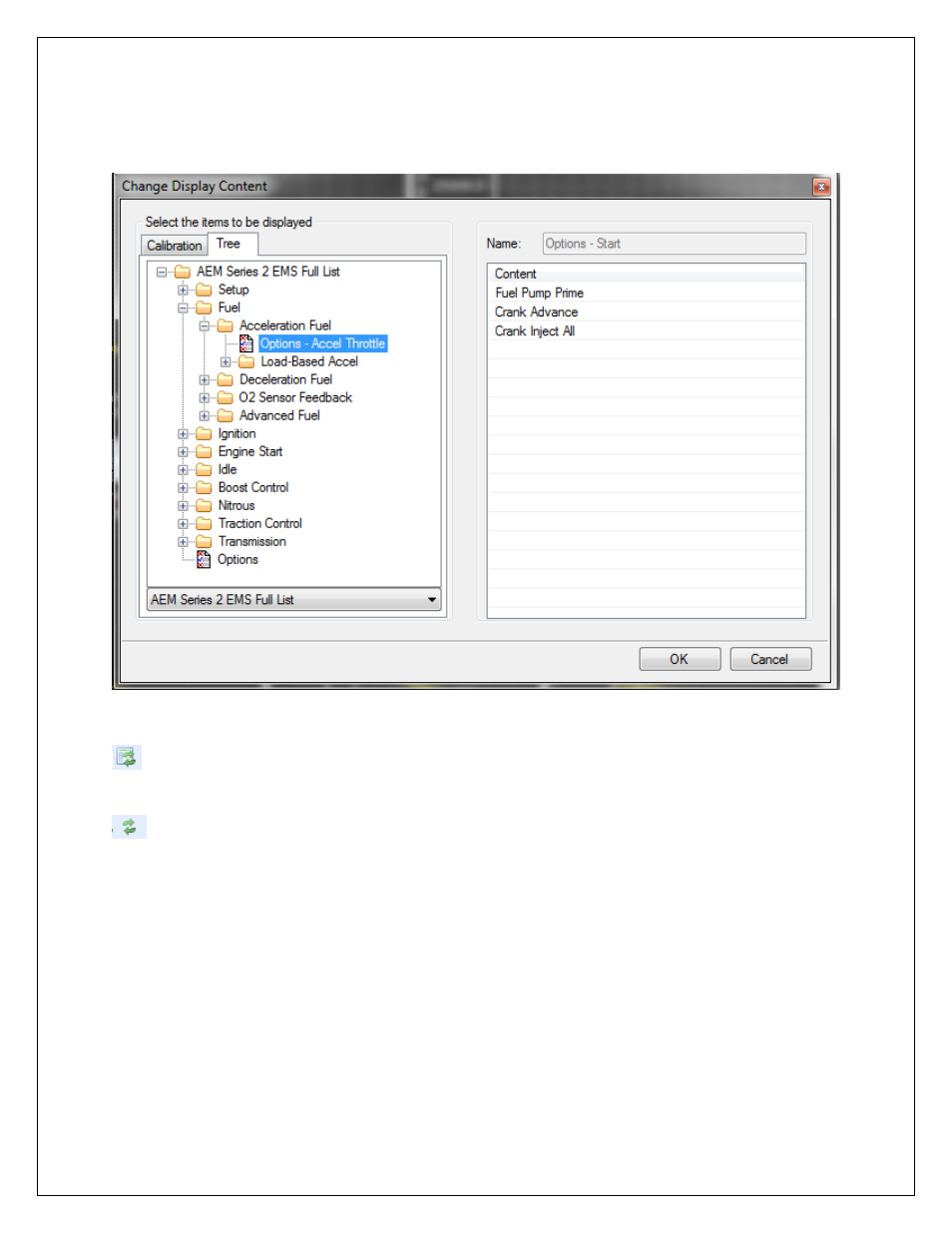Expand the Deceleration Fuel node
The height and width of the screenshot is (1233, 952).
click(205, 379)
